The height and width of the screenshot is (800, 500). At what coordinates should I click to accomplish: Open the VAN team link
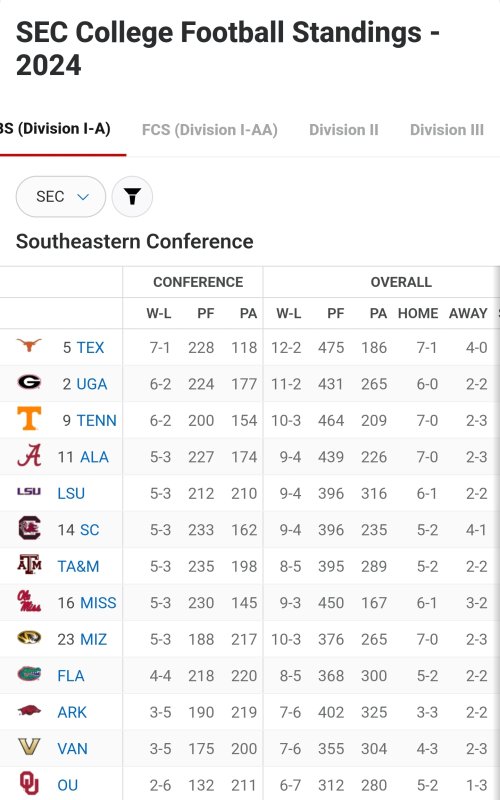point(72,748)
